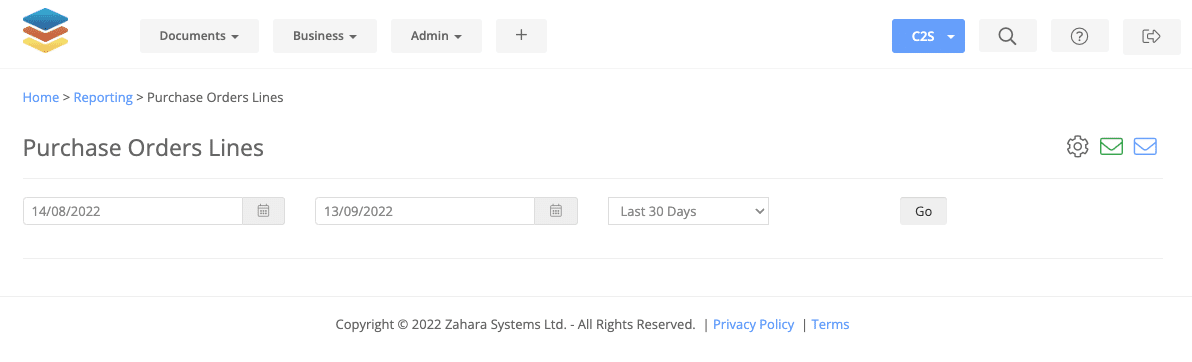
Task: Click the blue envelope email icon
Action: [1145, 146]
